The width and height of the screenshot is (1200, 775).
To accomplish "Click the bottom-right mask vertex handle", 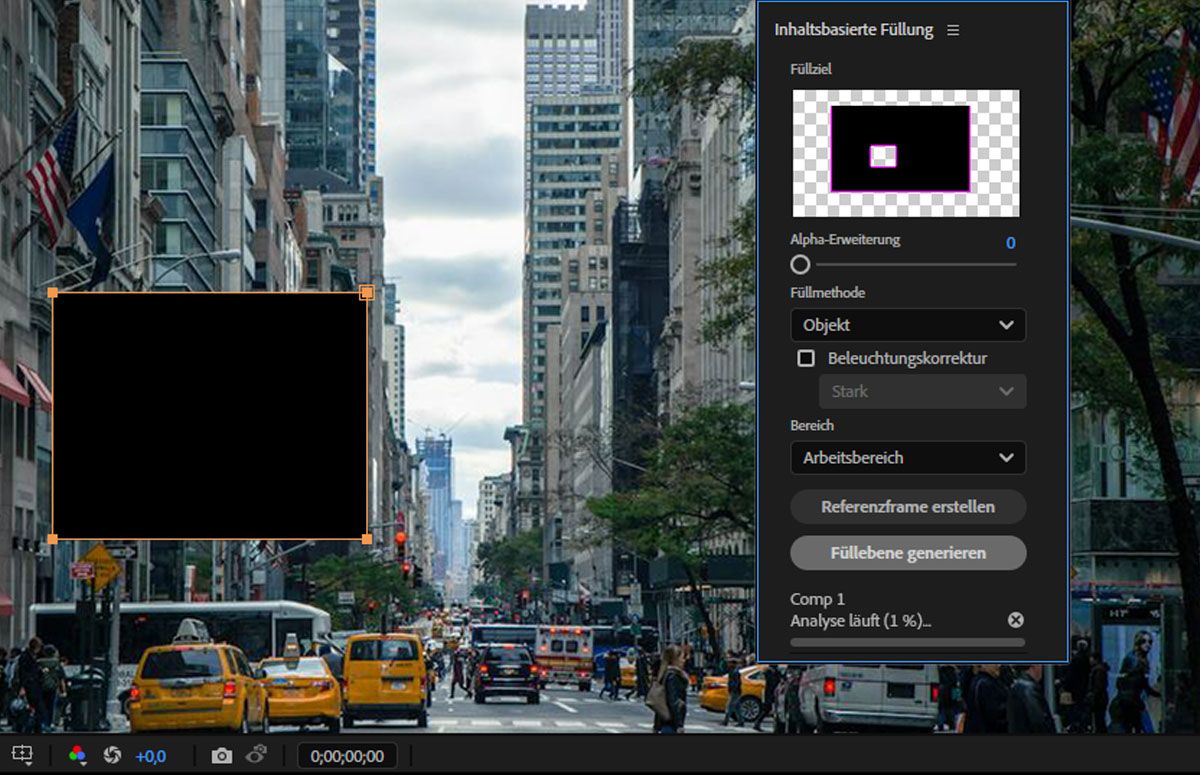I will point(367,539).
